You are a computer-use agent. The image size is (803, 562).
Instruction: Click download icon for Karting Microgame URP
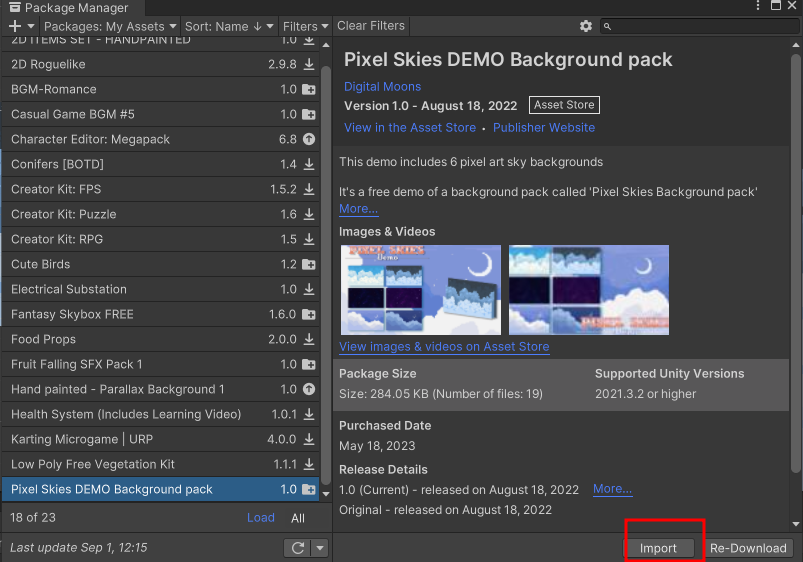pyautogui.click(x=309, y=439)
